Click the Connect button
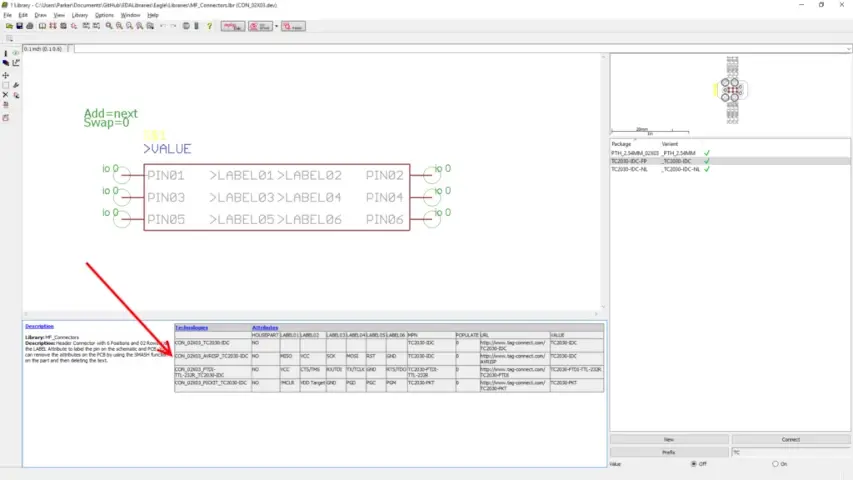The image size is (853, 480). point(790,439)
